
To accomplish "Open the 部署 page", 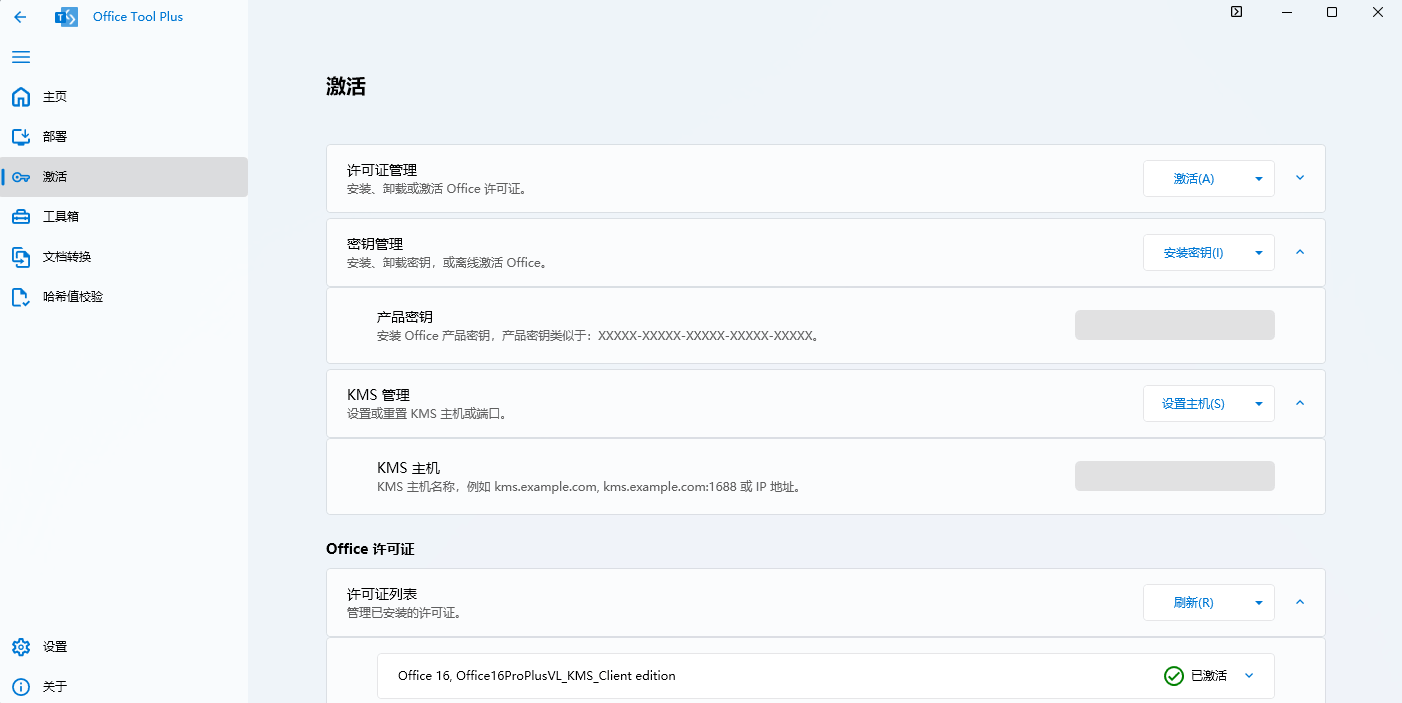I will [124, 137].
